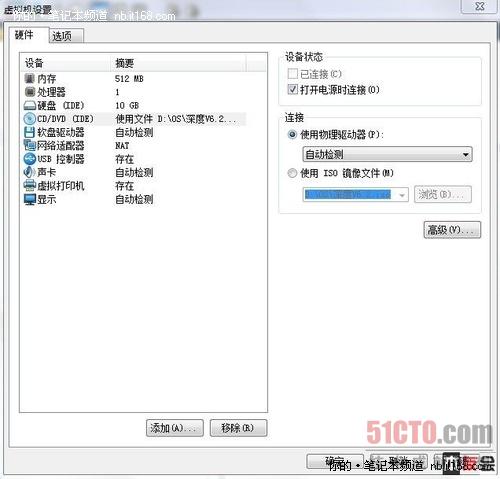Select the 虚拟打印机 printer icon
Viewport: 500px width, 479px height.
click(30, 186)
